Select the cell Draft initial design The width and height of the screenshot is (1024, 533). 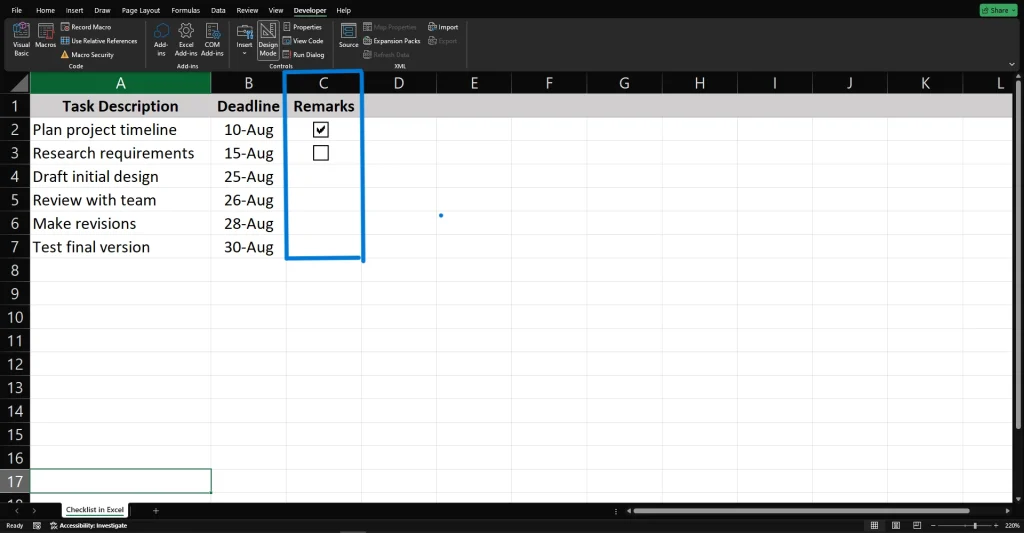[121, 176]
